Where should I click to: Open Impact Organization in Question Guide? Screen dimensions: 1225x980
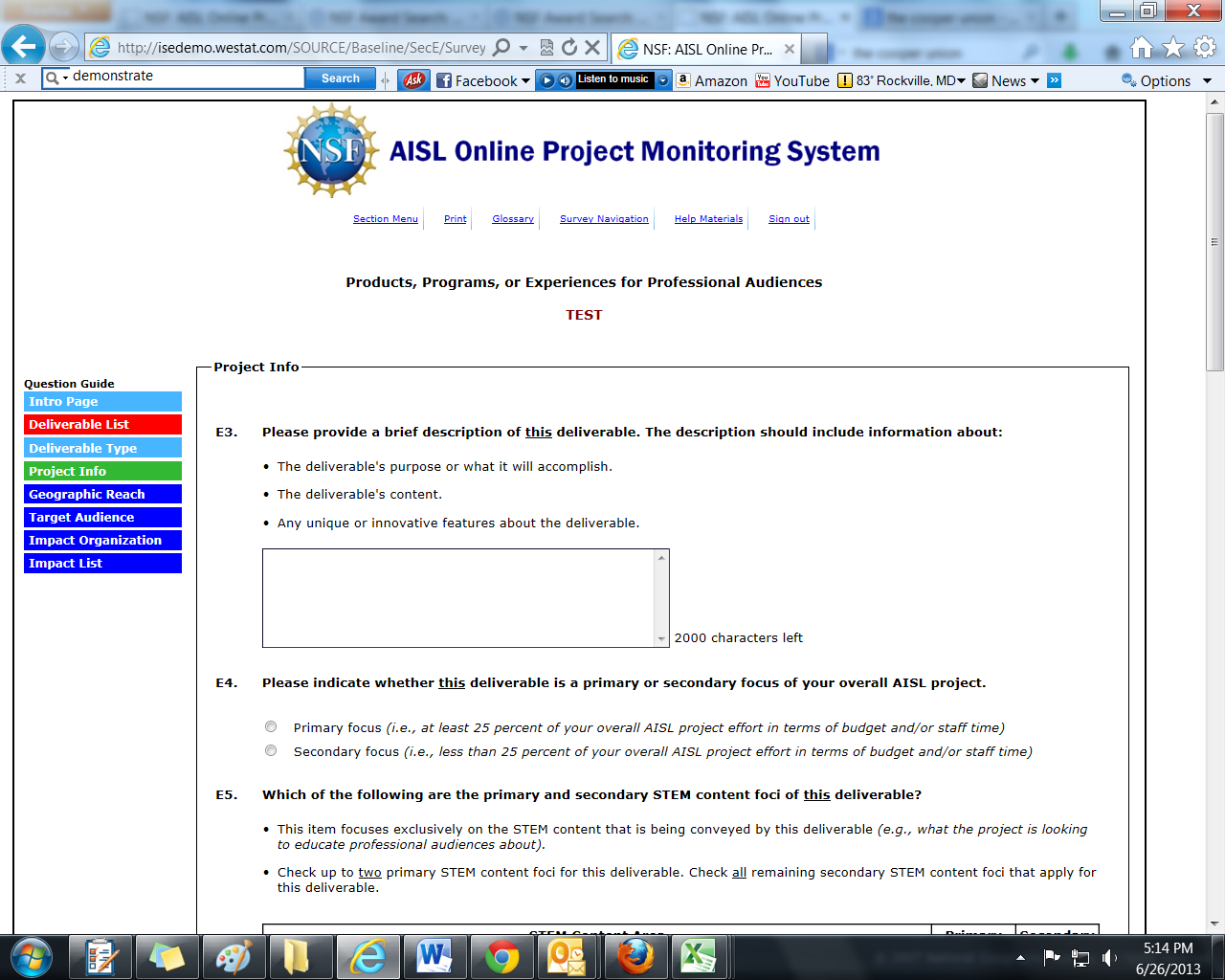102,540
